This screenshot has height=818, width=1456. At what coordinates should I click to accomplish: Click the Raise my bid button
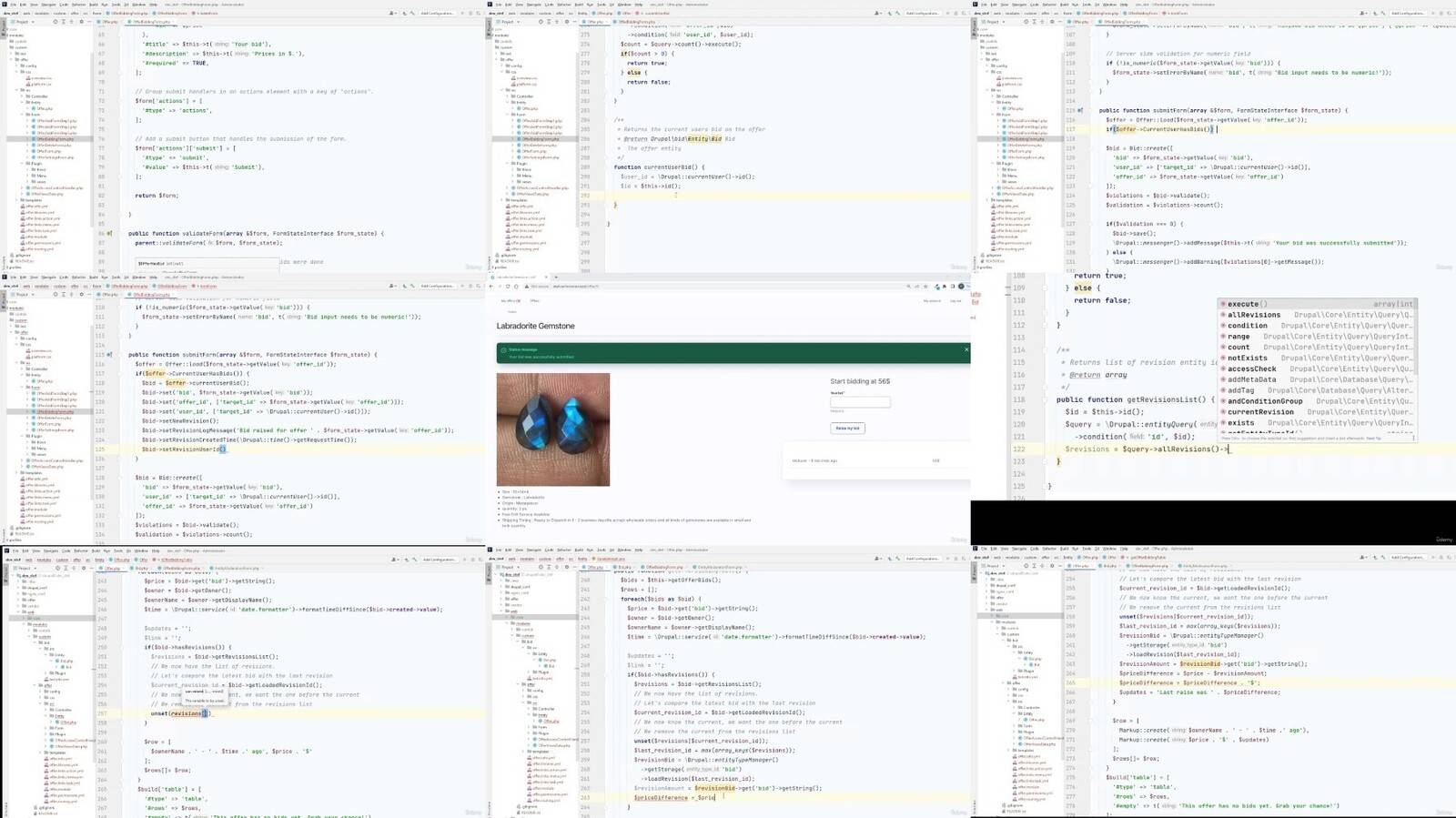coord(847,428)
